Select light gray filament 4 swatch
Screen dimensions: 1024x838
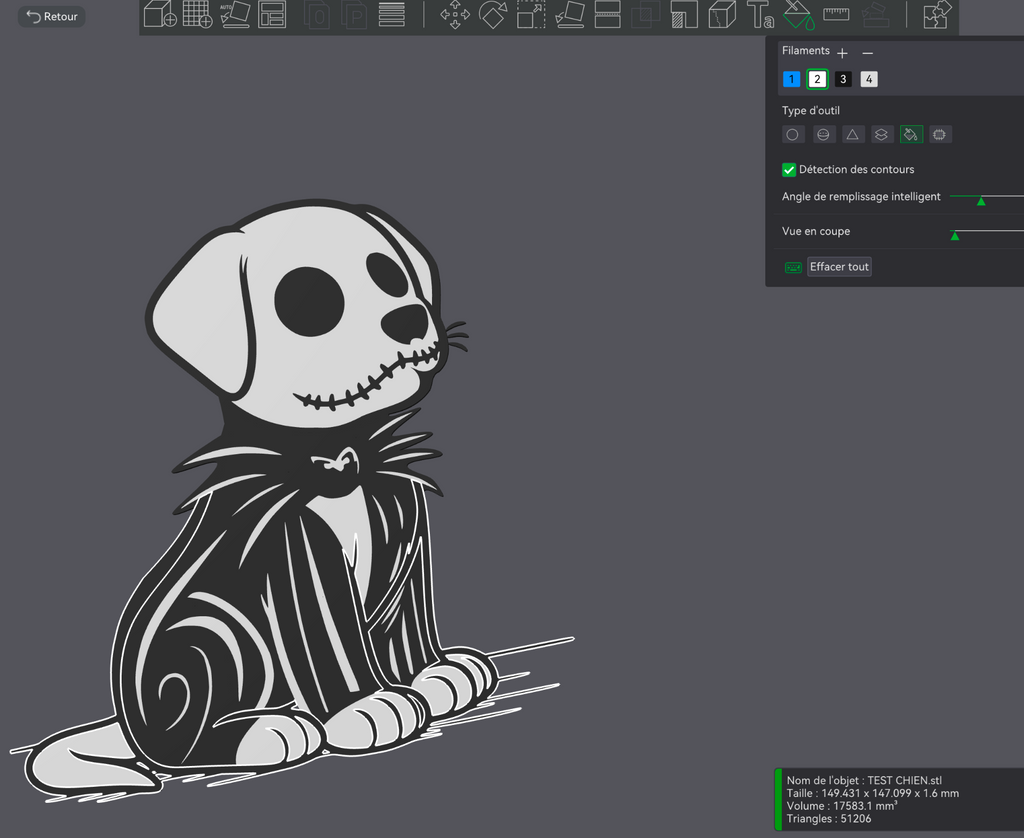(x=869, y=79)
